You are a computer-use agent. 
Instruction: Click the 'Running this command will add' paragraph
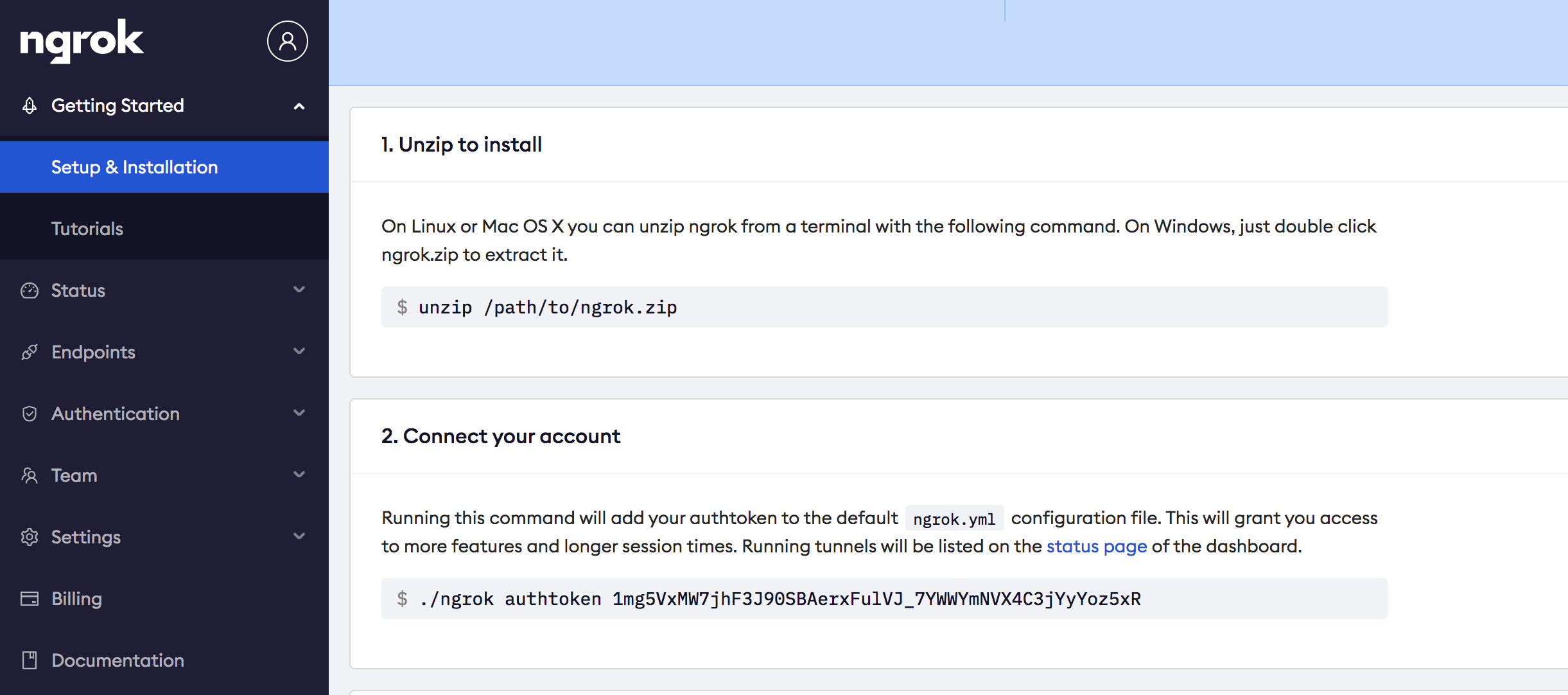point(880,532)
